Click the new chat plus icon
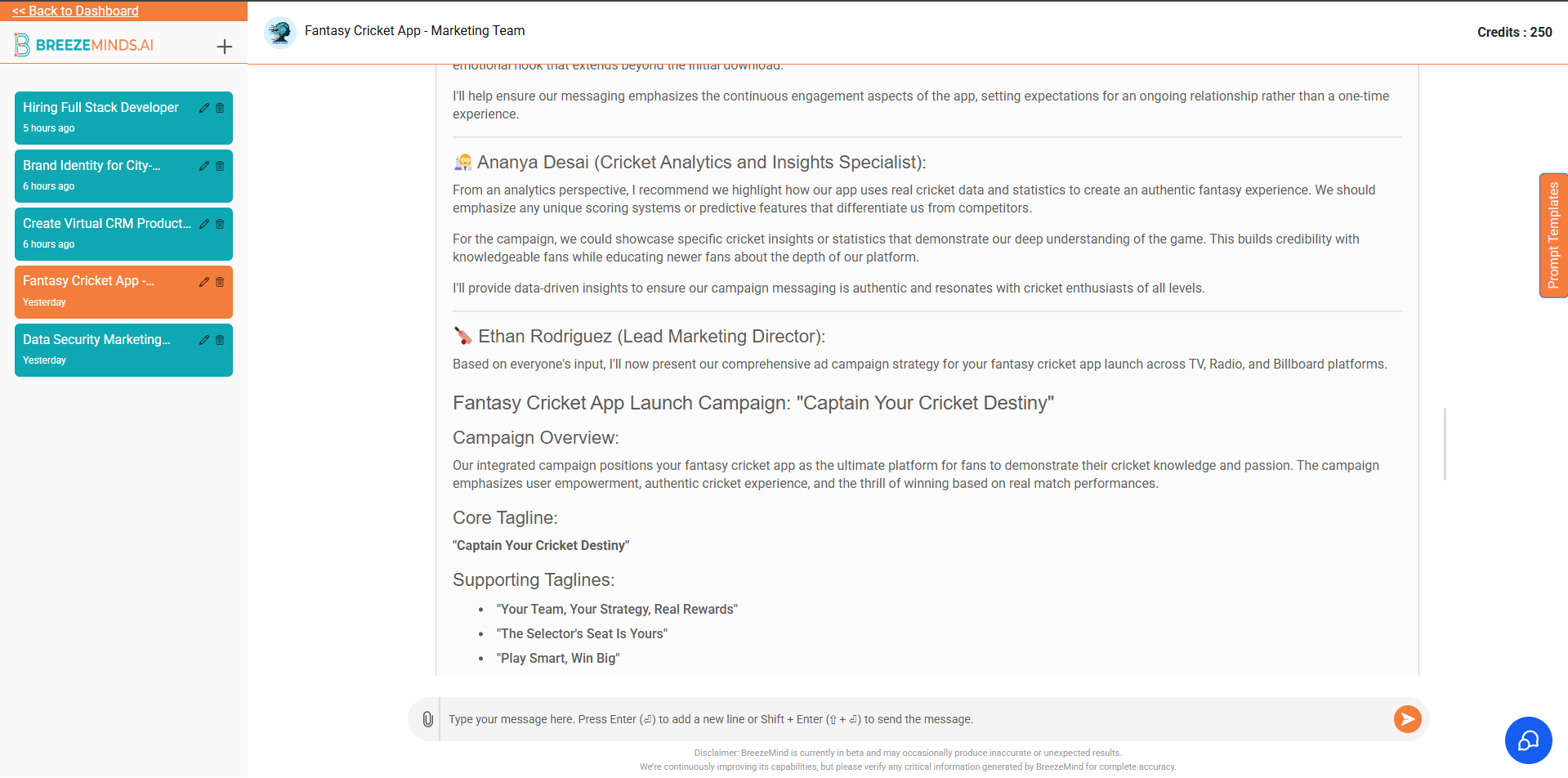Viewport: 1568px width, 778px height. tap(225, 47)
